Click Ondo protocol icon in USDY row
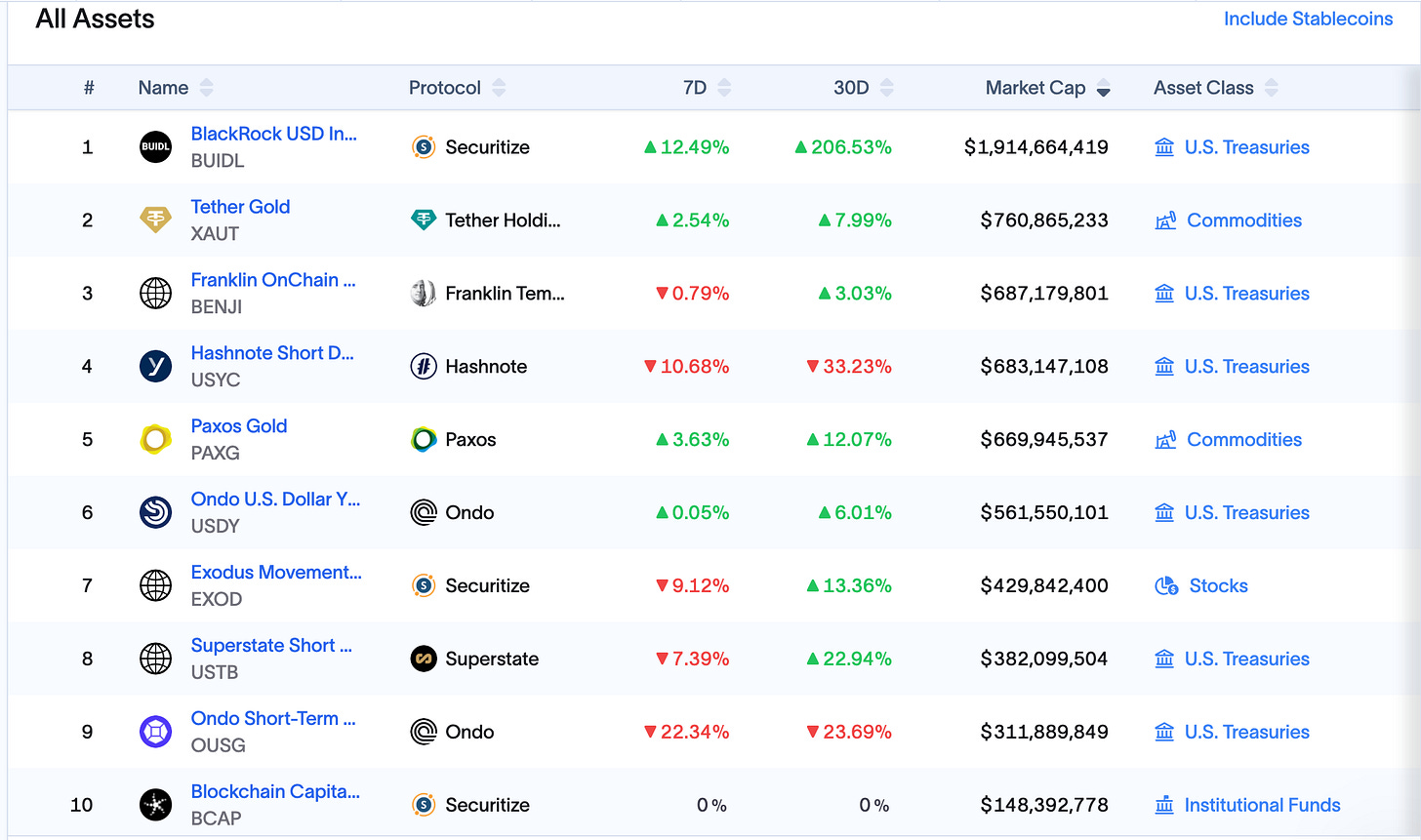The width and height of the screenshot is (1421, 840). 424,513
